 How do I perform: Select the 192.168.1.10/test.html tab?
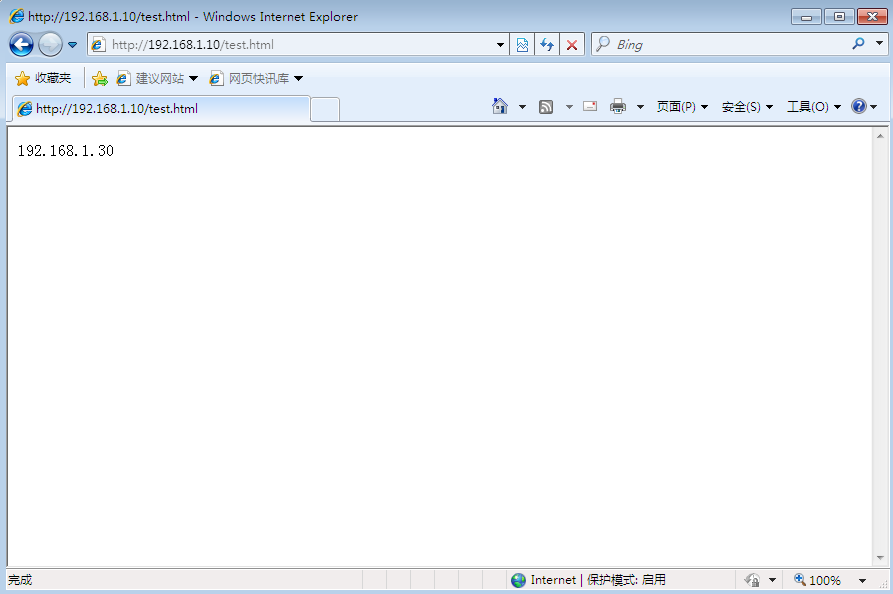[x=161, y=109]
